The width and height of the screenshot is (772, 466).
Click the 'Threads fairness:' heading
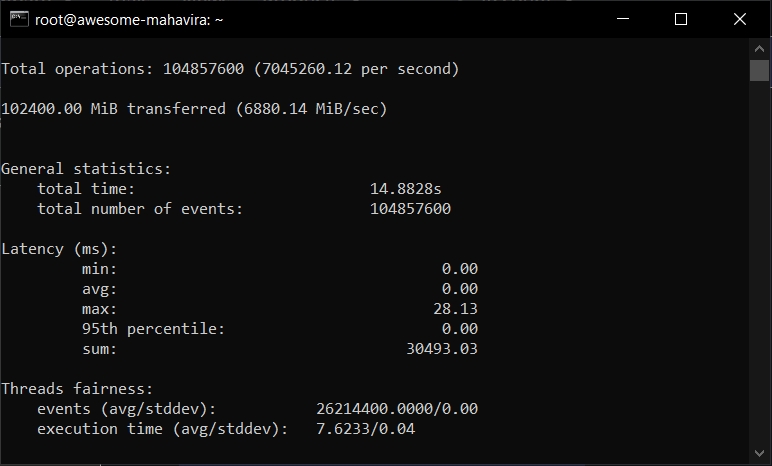point(77,389)
